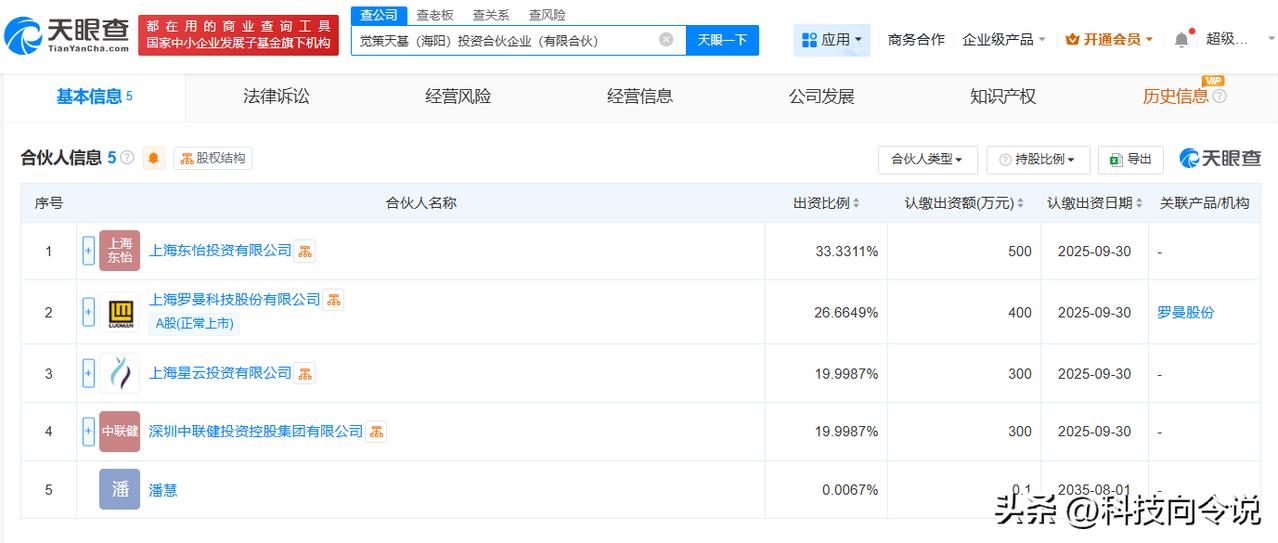Toggle the orange alert bell beside 合伙人信息
1278x543 pixels.
[x=154, y=158]
